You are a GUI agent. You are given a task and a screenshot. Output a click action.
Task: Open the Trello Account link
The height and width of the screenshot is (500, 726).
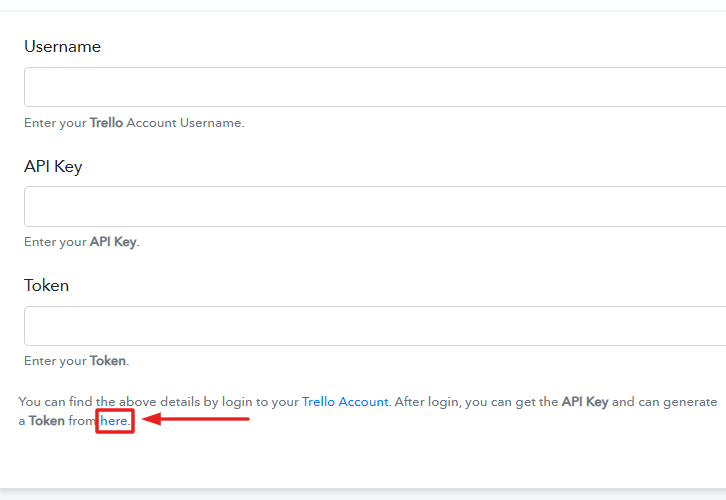(x=345, y=402)
